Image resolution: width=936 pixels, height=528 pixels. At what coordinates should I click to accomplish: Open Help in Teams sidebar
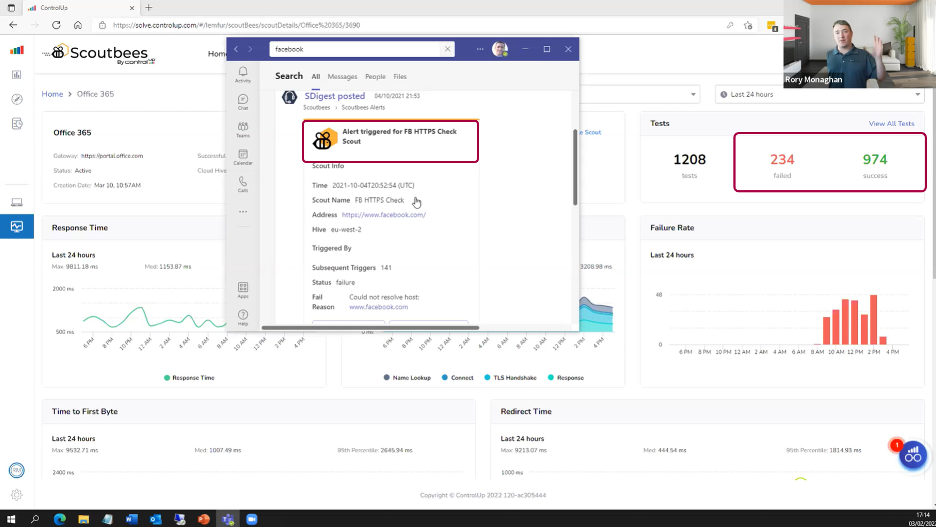243,317
